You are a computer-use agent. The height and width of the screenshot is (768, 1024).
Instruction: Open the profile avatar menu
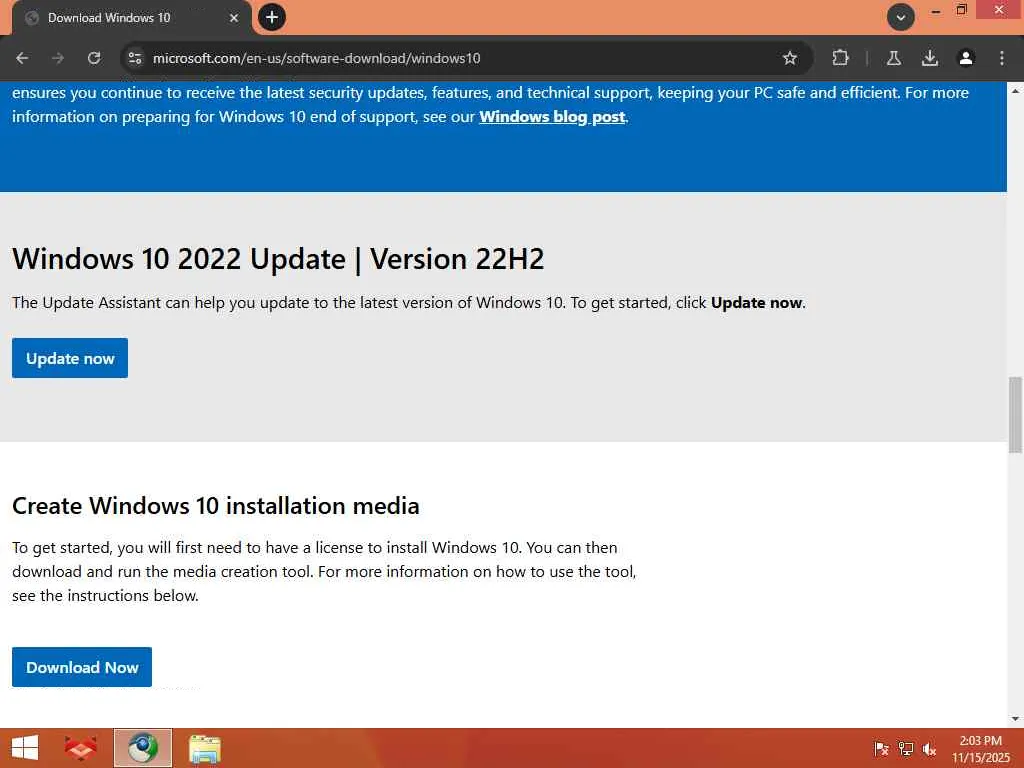tap(965, 58)
